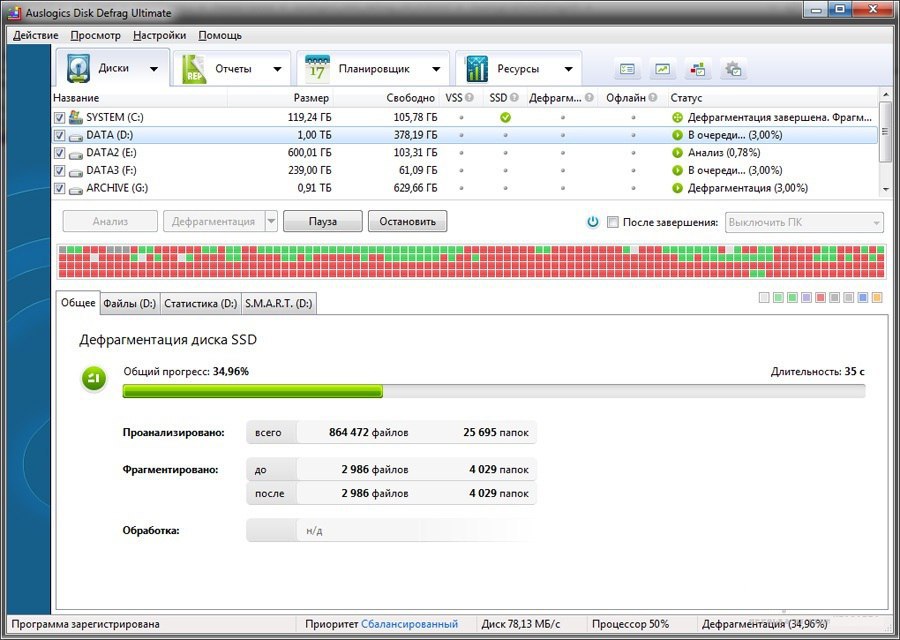Click the purple legend color swatch
The width and height of the screenshot is (900, 640).
806,297
